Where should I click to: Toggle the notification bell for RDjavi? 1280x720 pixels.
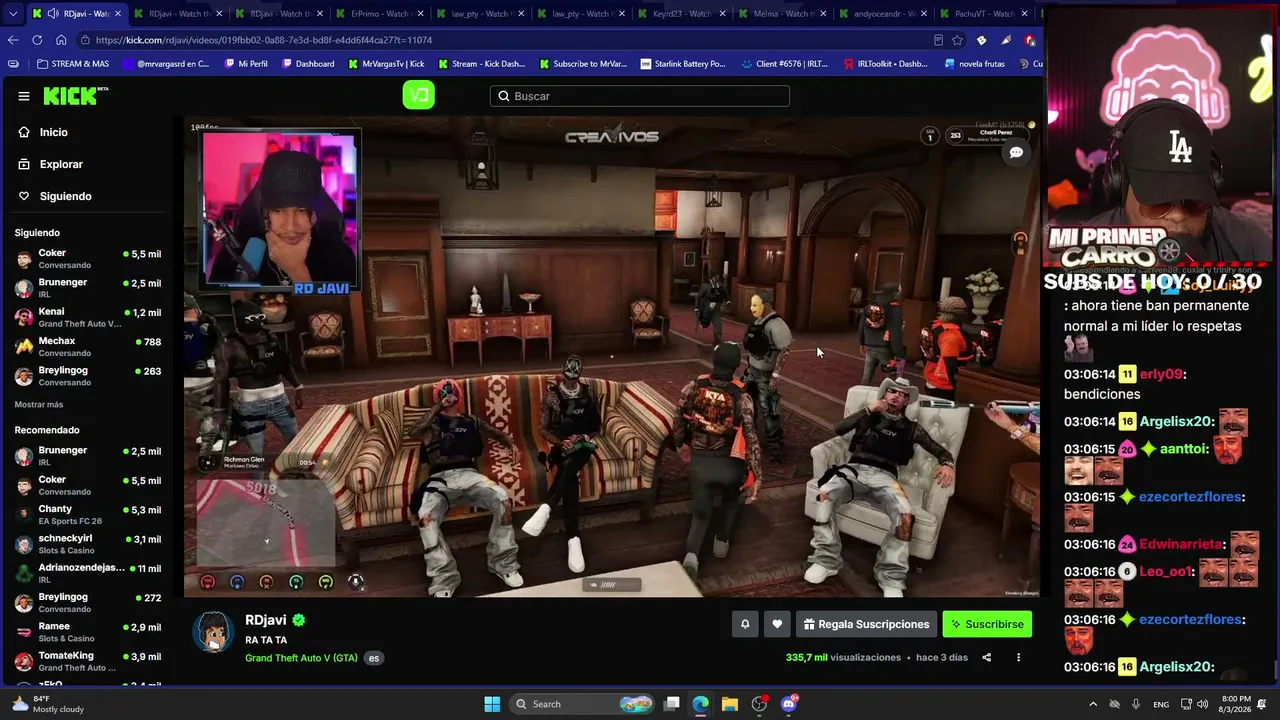(x=745, y=624)
